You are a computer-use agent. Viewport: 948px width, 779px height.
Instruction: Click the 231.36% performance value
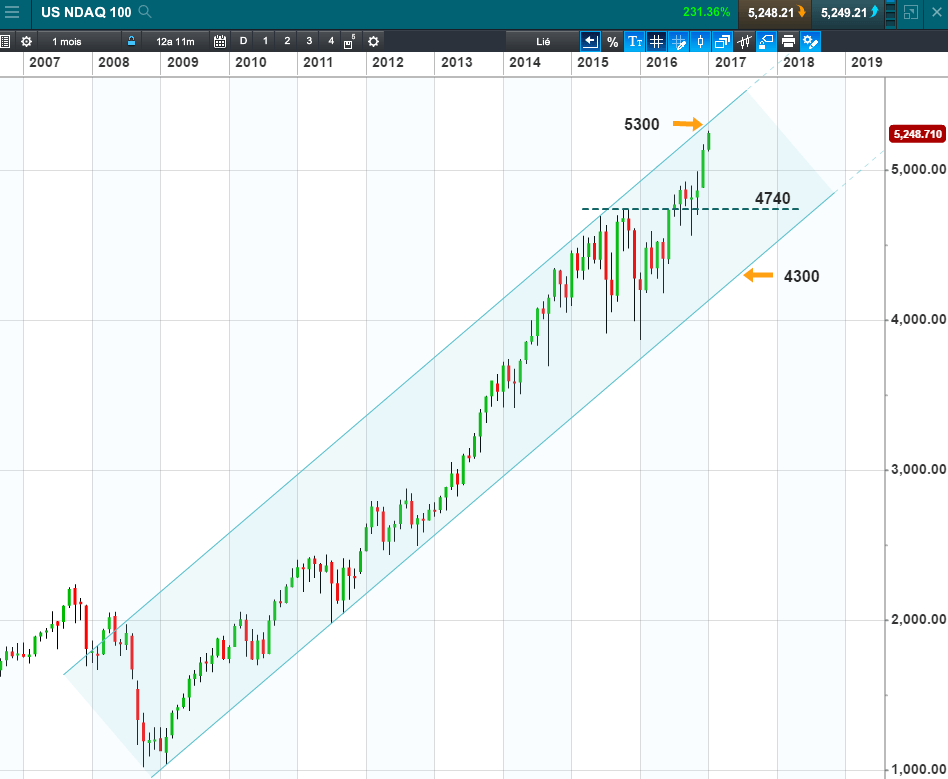(706, 12)
